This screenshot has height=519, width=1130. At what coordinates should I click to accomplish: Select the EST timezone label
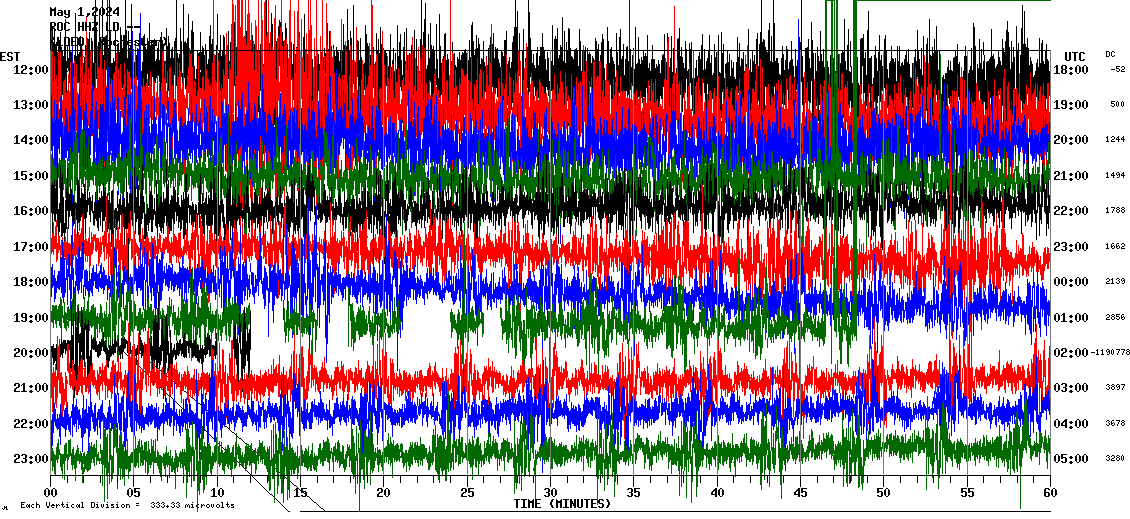click(10, 56)
